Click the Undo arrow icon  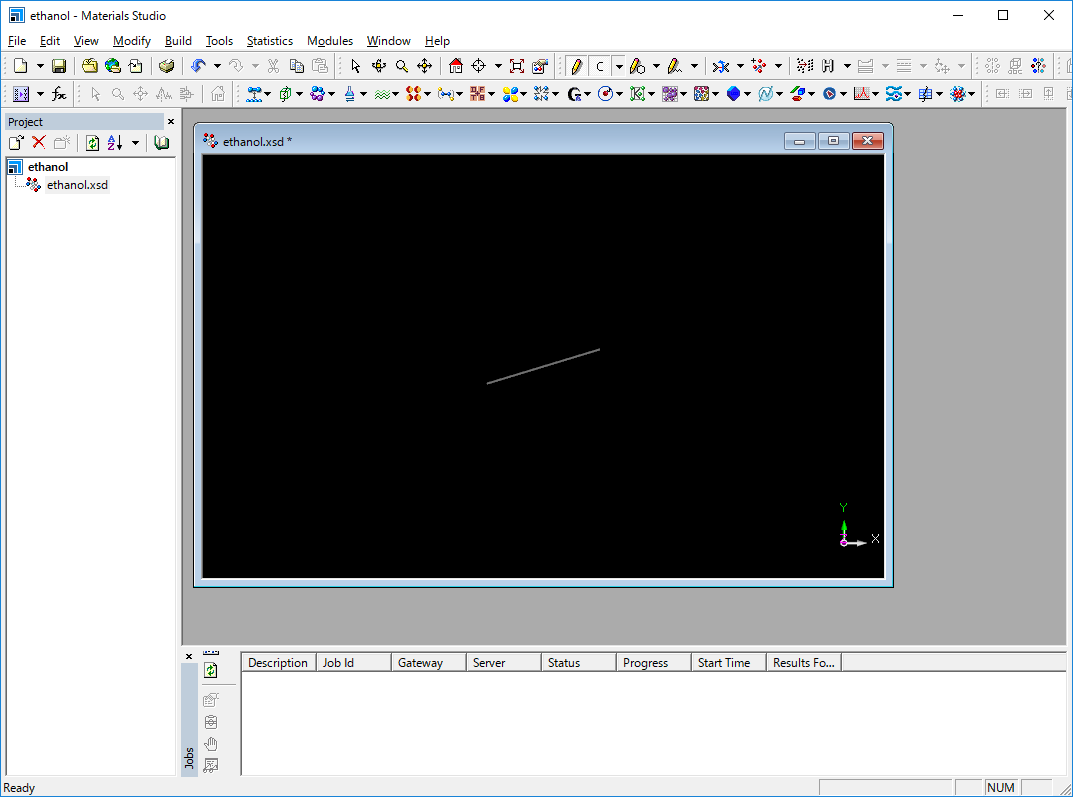[x=198, y=66]
